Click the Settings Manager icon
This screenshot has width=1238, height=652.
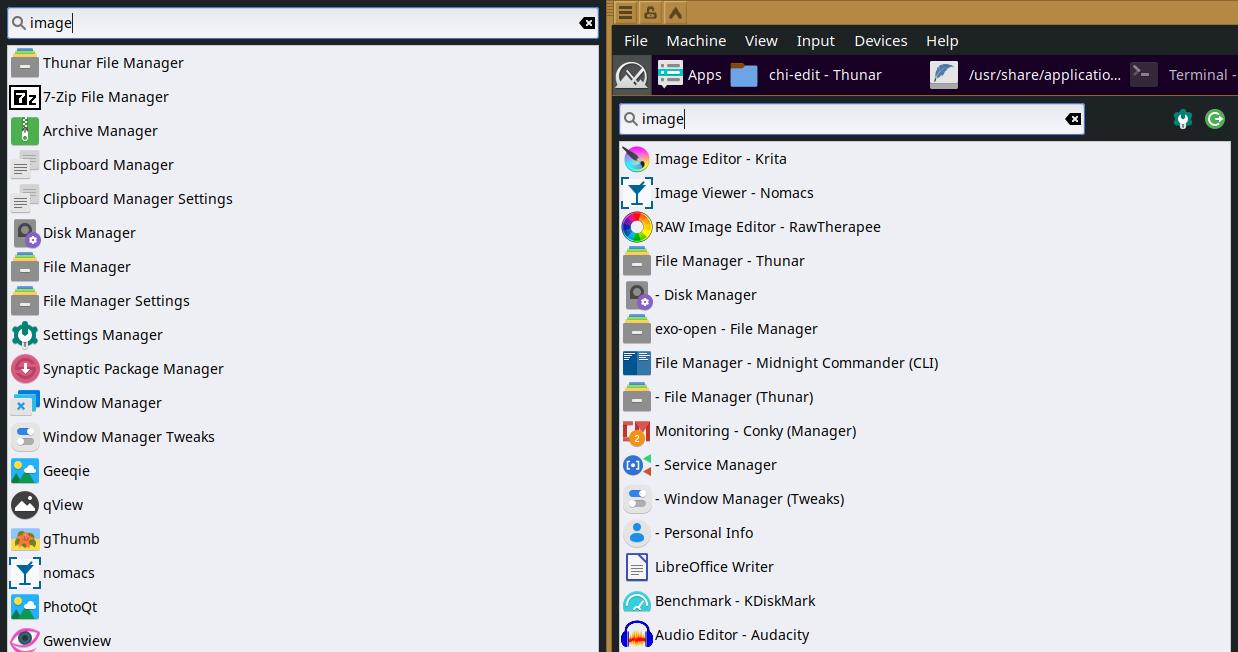24,335
